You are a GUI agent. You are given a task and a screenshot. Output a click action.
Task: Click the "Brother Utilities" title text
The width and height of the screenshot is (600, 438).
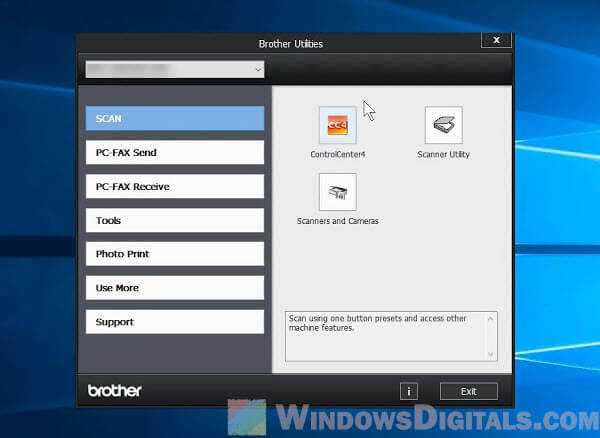pyautogui.click(x=291, y=44)
